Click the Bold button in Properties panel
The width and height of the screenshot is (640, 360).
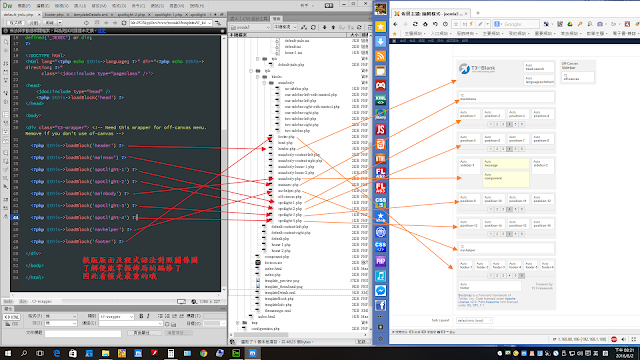141,316
